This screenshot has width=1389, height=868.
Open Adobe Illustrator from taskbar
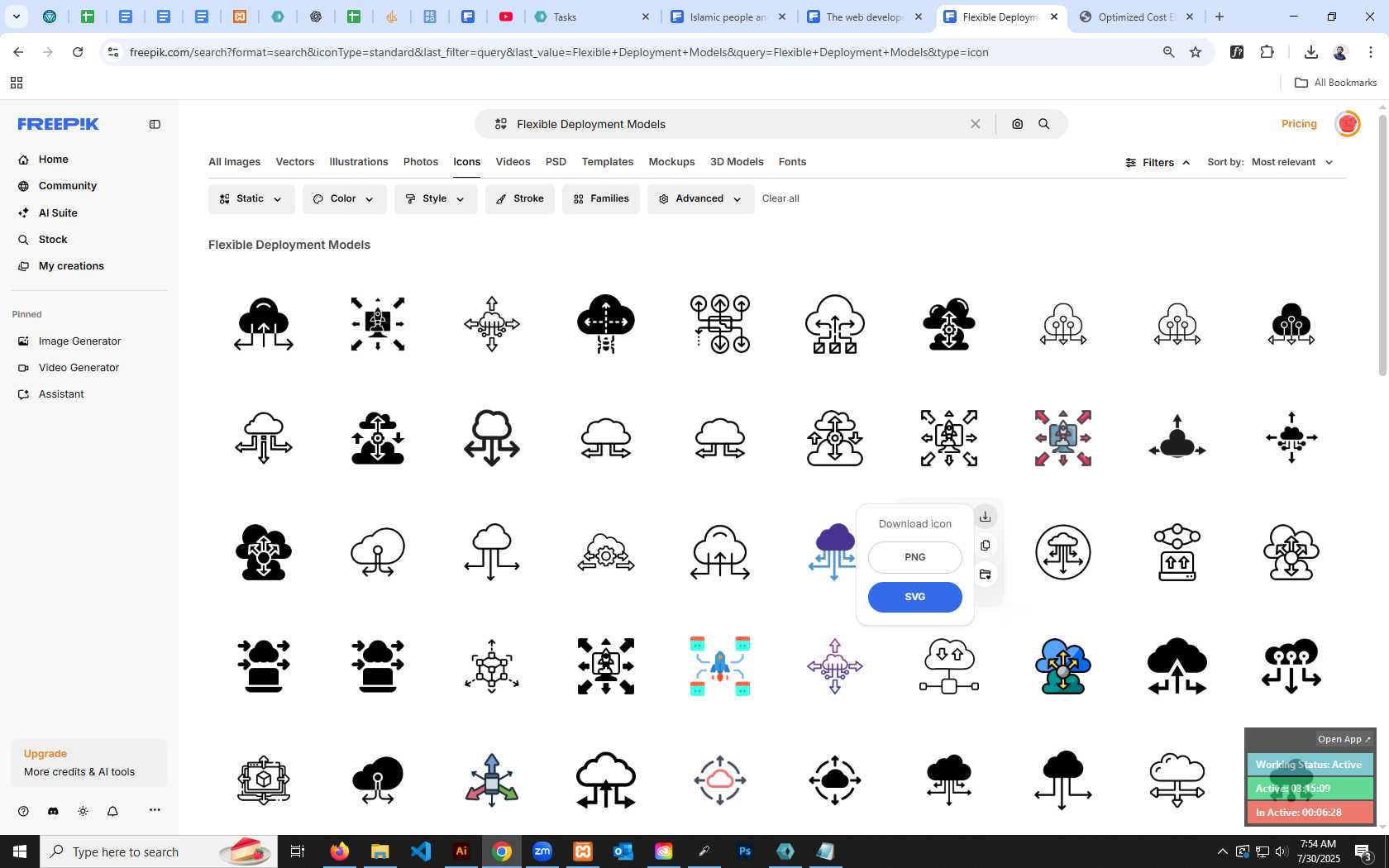click(x=461, y=851)
